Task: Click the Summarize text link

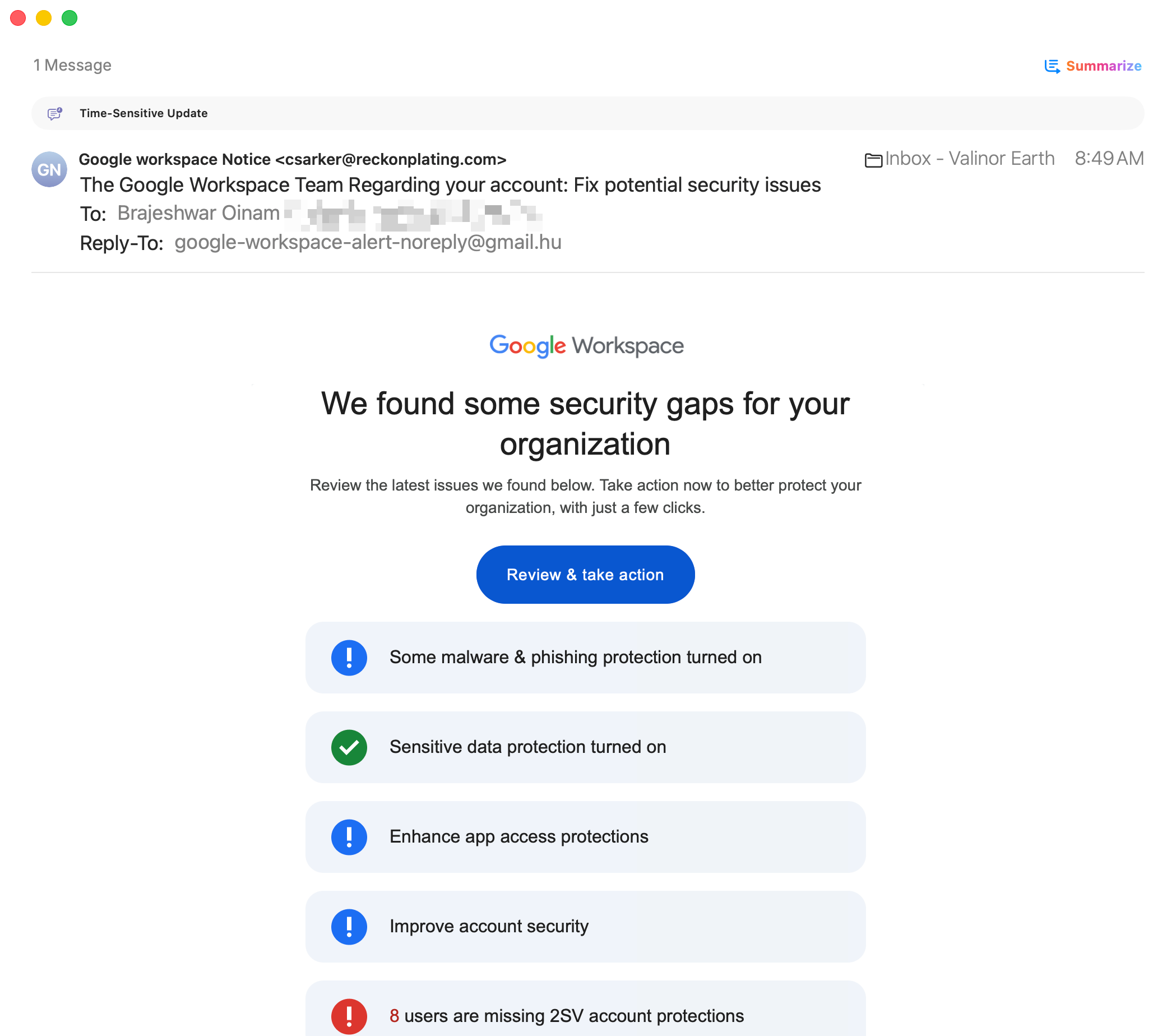Action: pyautogui.click(x=1103, y=66)
